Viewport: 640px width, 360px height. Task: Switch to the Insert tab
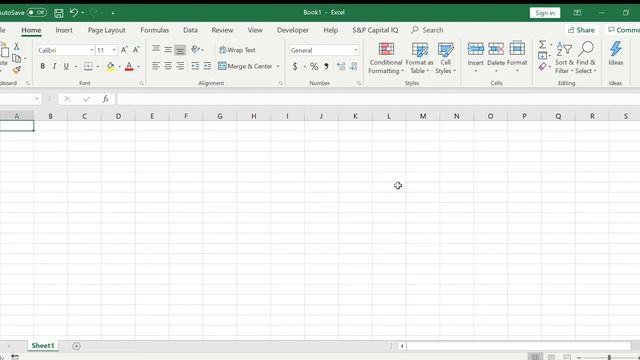tap(64, 30)
